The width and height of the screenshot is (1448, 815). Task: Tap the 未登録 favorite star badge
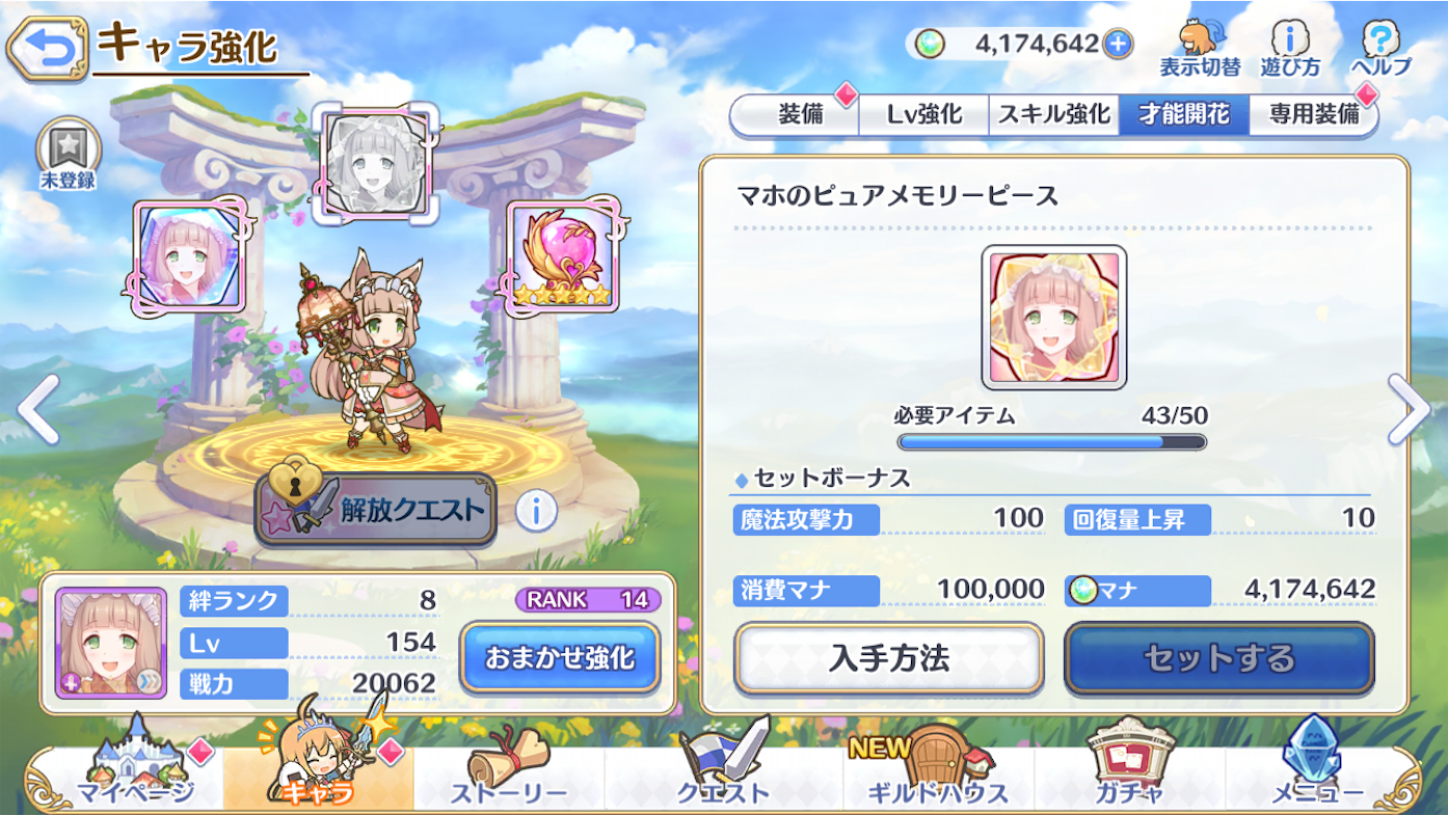[68, 156]
